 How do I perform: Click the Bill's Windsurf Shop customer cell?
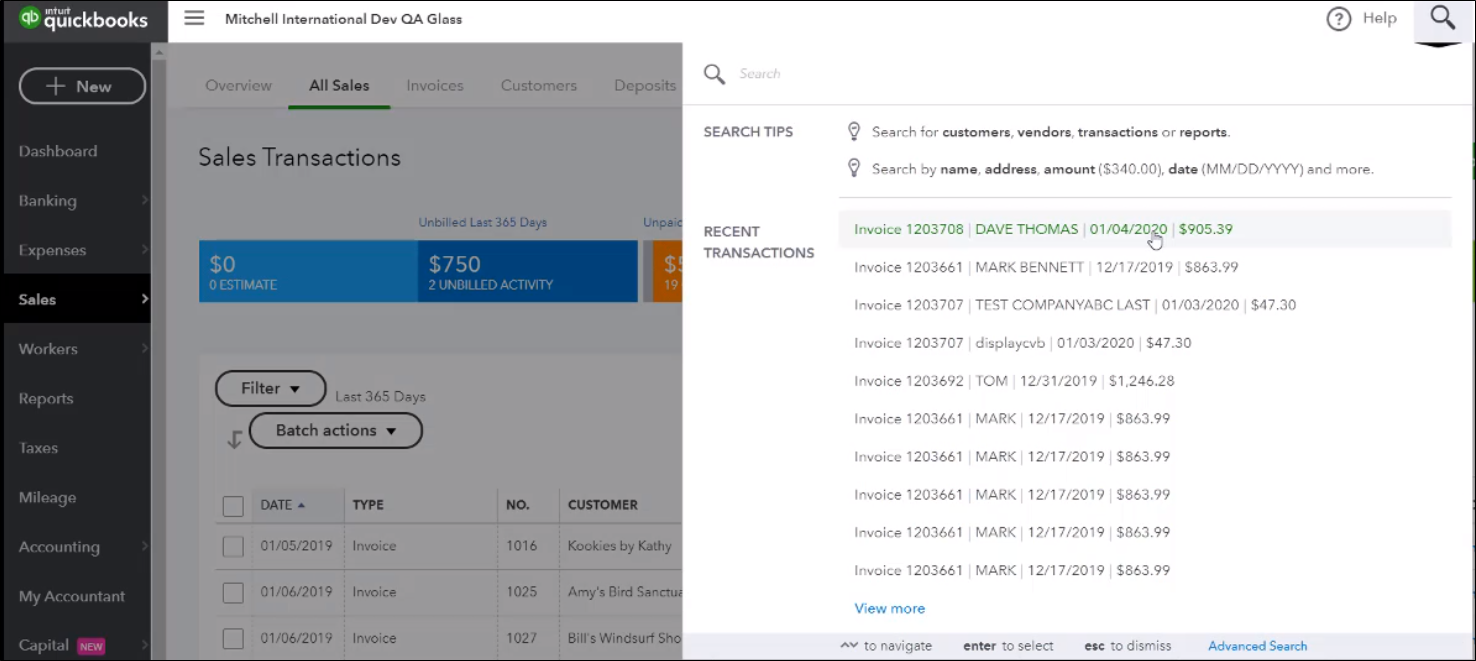pyautogui.click(x=624, y=638)
